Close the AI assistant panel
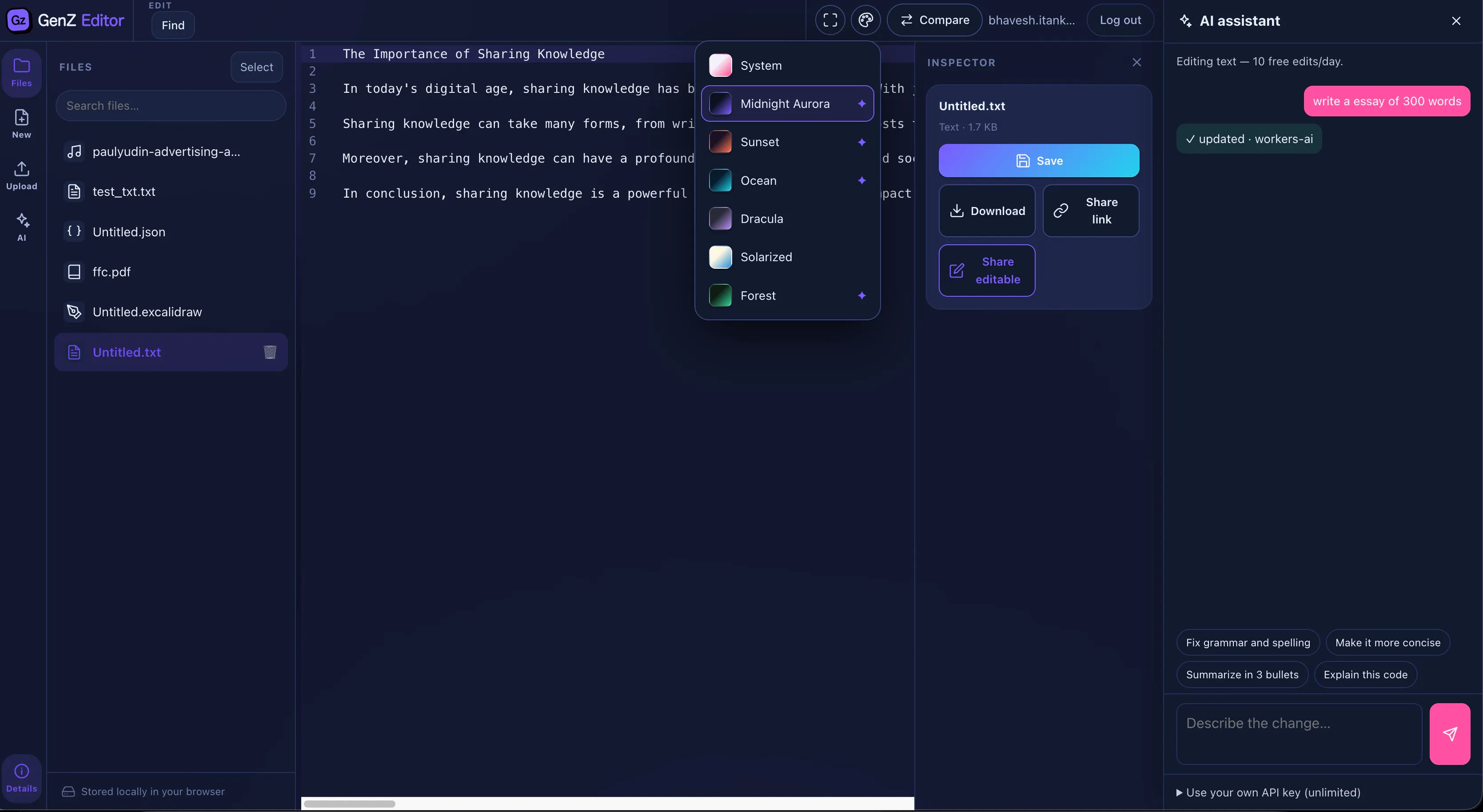The image size is (1483, 812). pyautogui.click(x=1456, y=21)
